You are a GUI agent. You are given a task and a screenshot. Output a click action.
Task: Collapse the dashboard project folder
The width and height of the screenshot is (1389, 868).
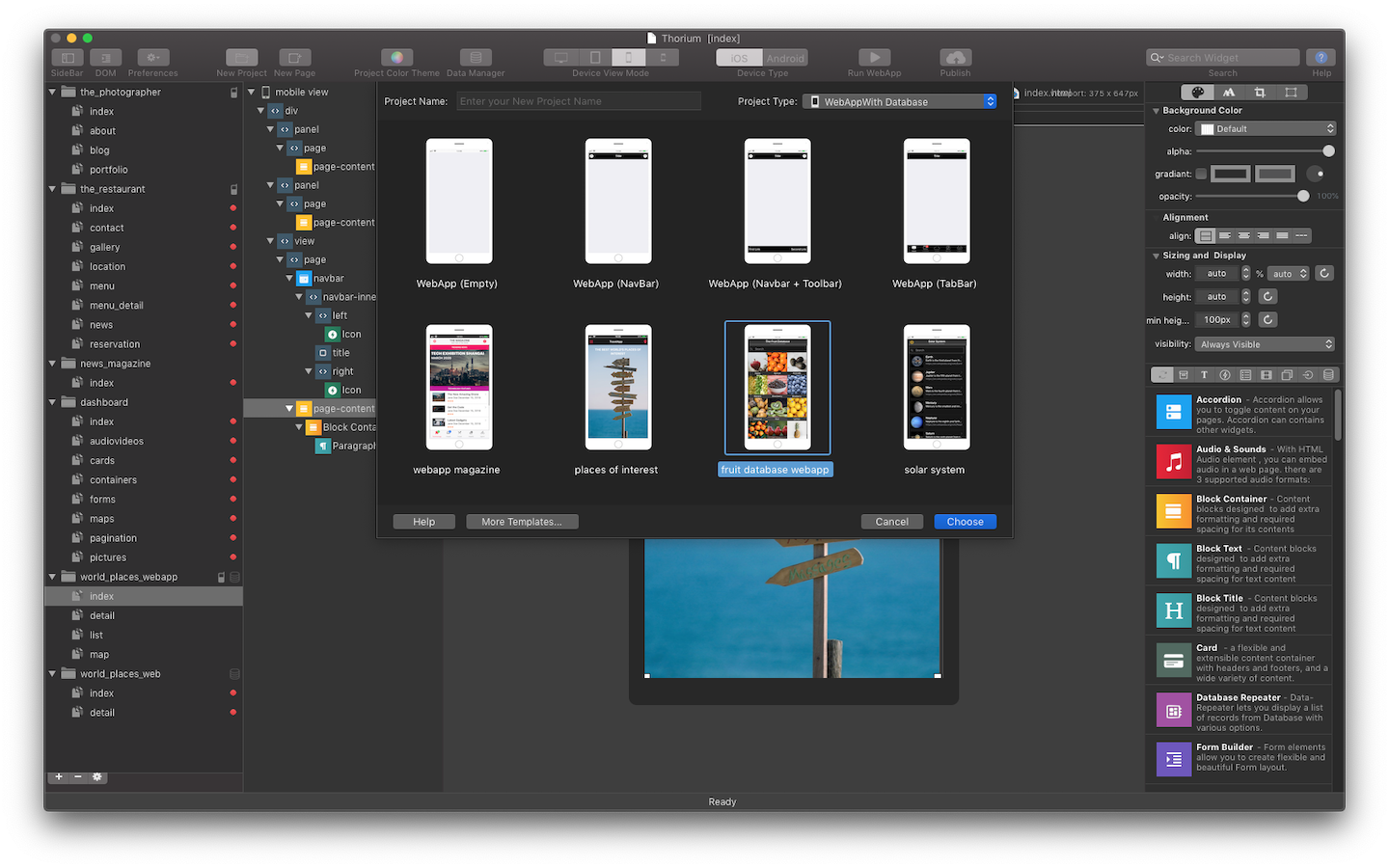click(x=53, y=402)
